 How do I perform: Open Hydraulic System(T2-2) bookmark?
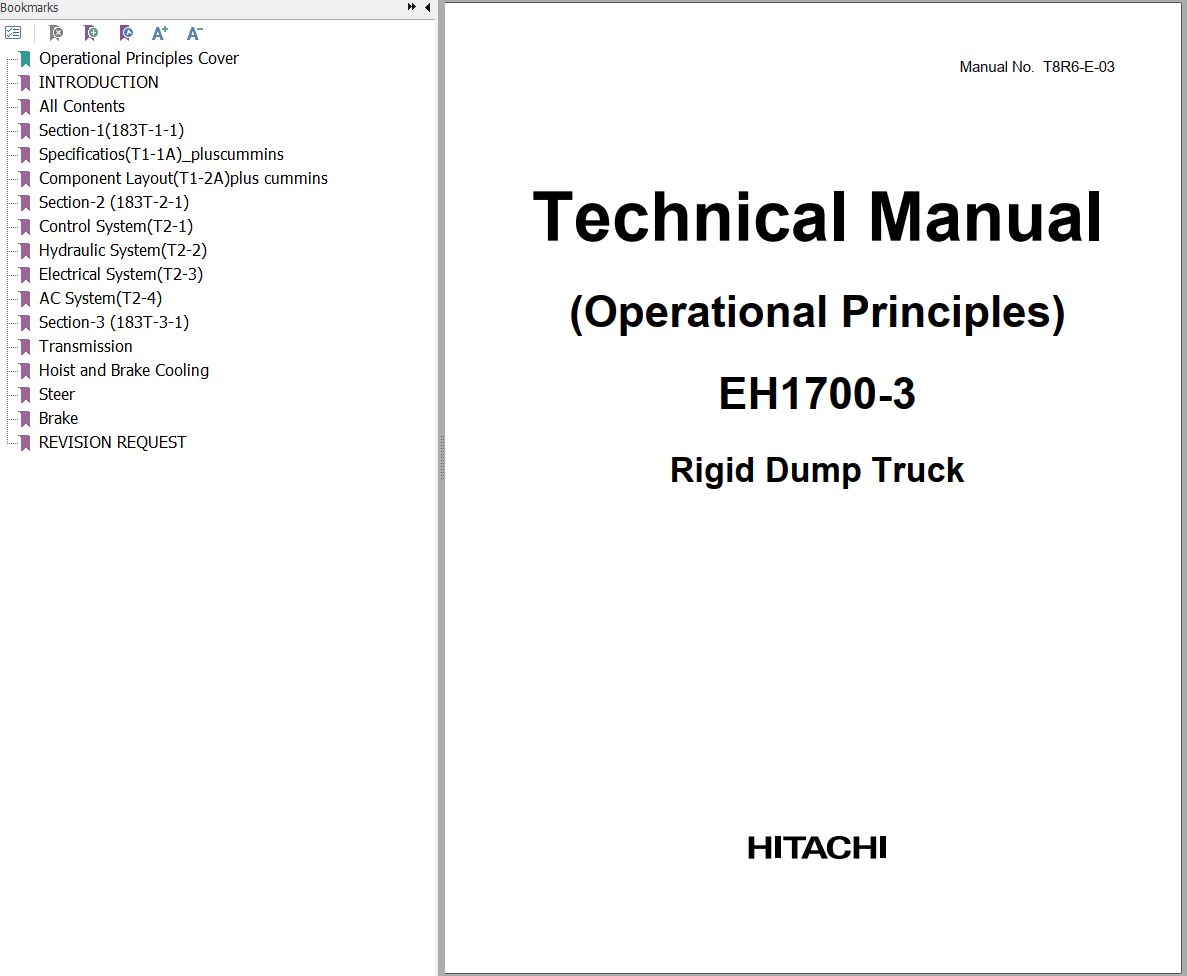click(123, 250)
